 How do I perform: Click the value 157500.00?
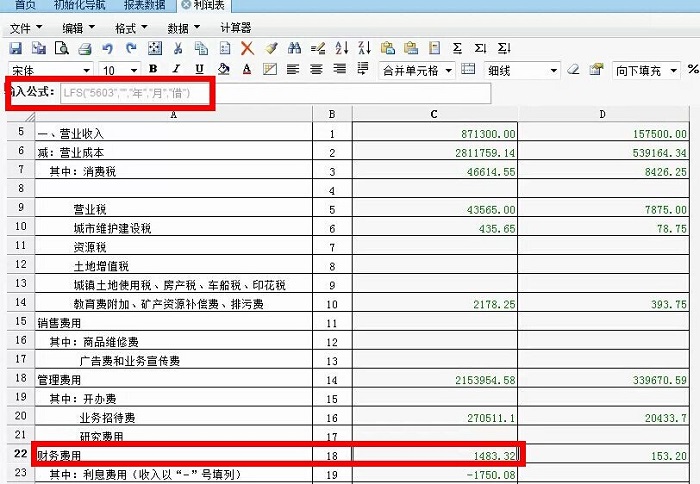click(659, 134)
